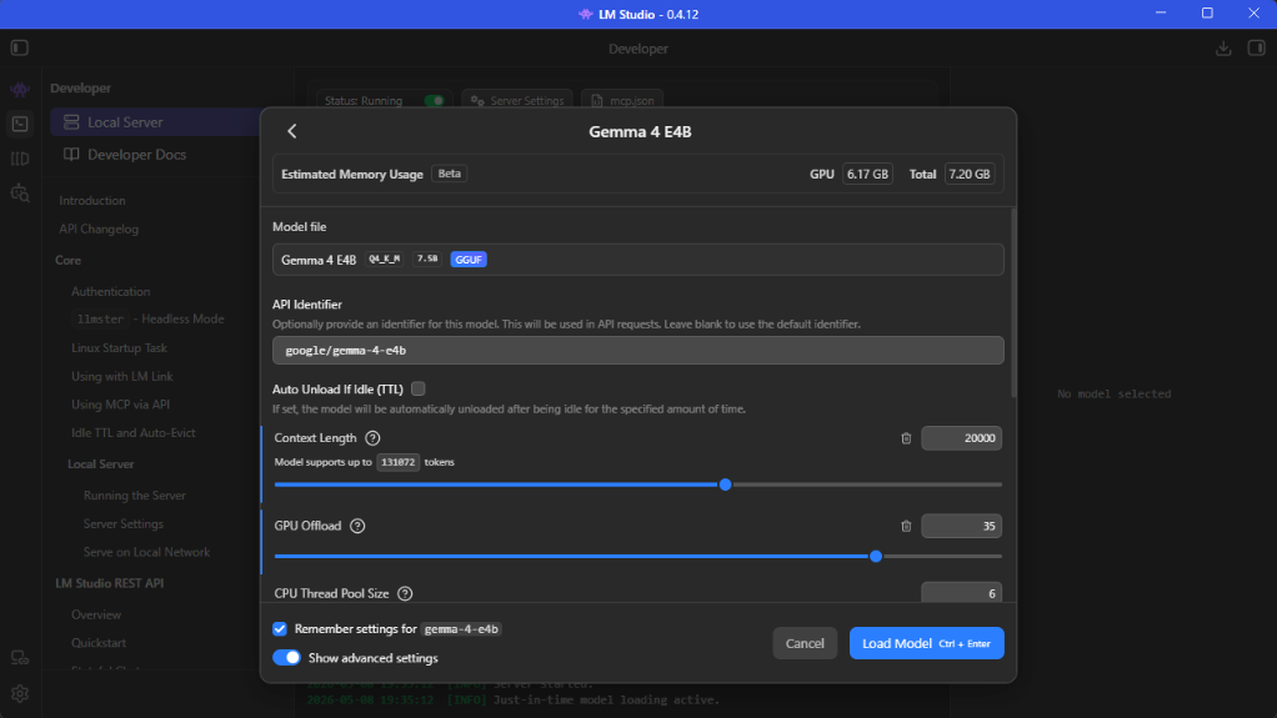This screenshot has width=1277, height=718.
Task: Click the Core section heading in the docs list
Action: click(68, 260)
